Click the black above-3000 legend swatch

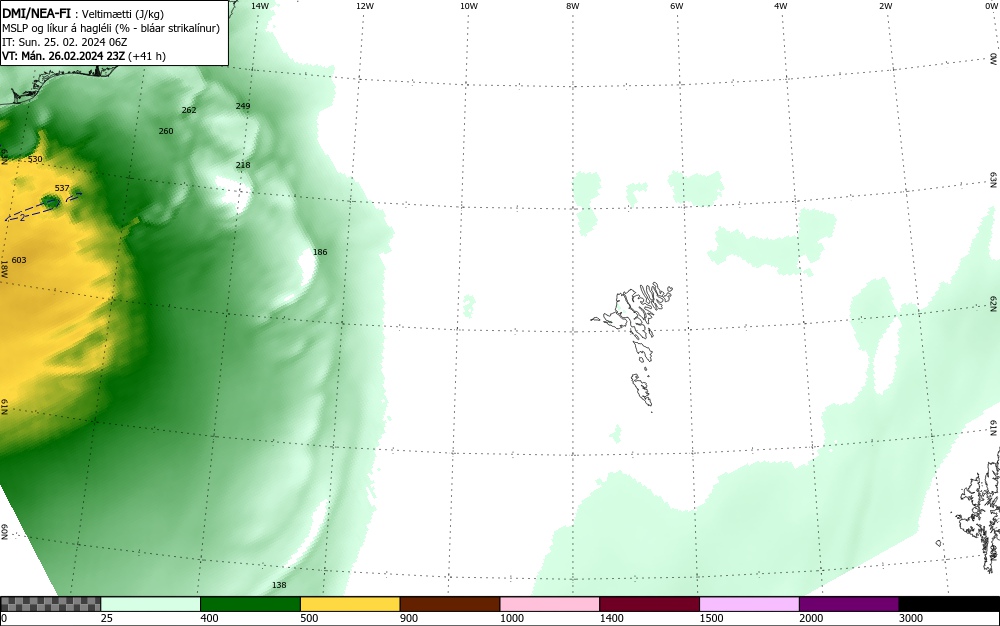click(x=949, y=604)
